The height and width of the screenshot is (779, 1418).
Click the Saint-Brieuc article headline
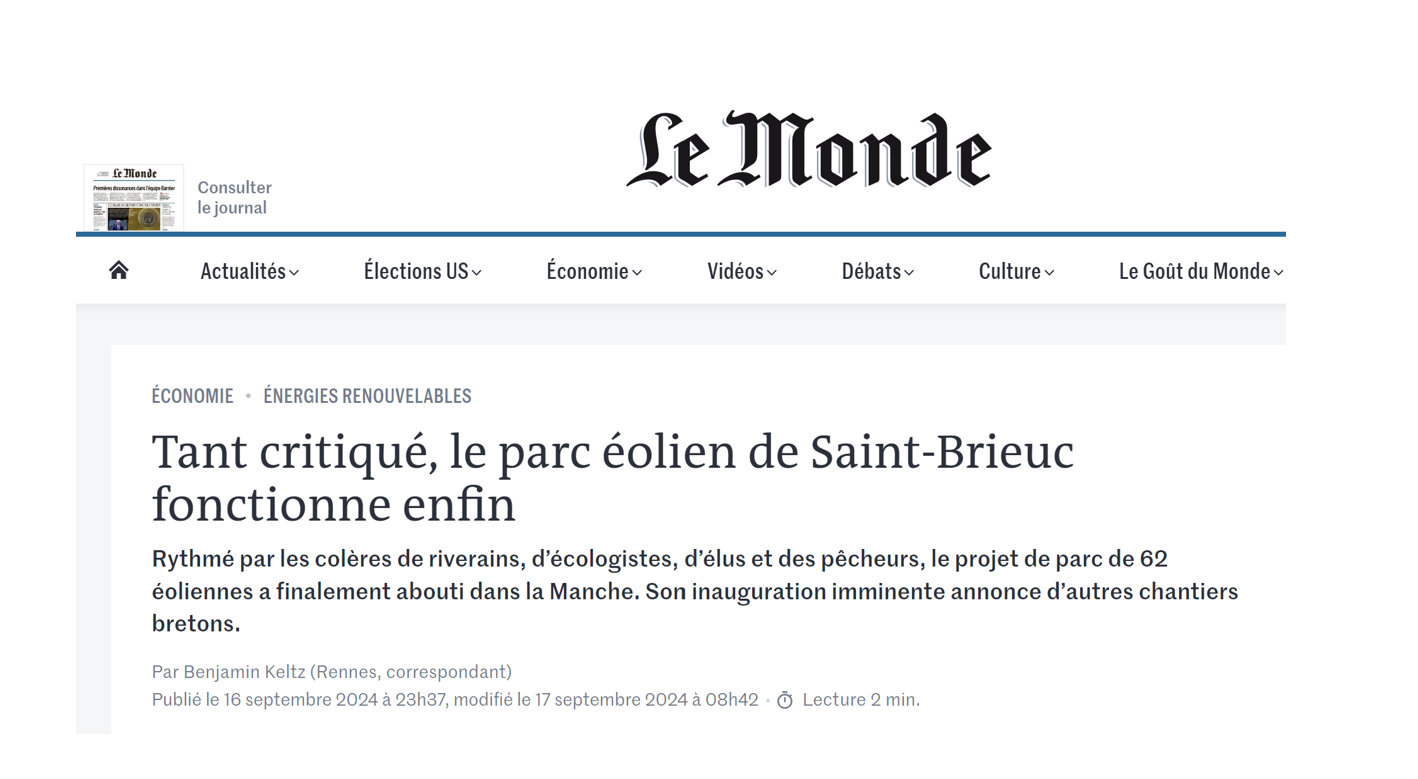tap(612, 477)
